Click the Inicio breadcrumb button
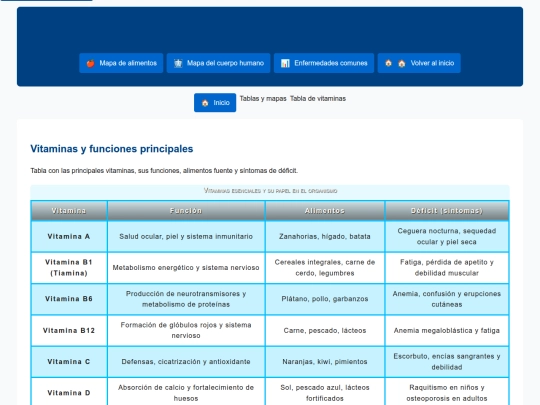This screenshot has height=405, width=540. pos(215,103)
